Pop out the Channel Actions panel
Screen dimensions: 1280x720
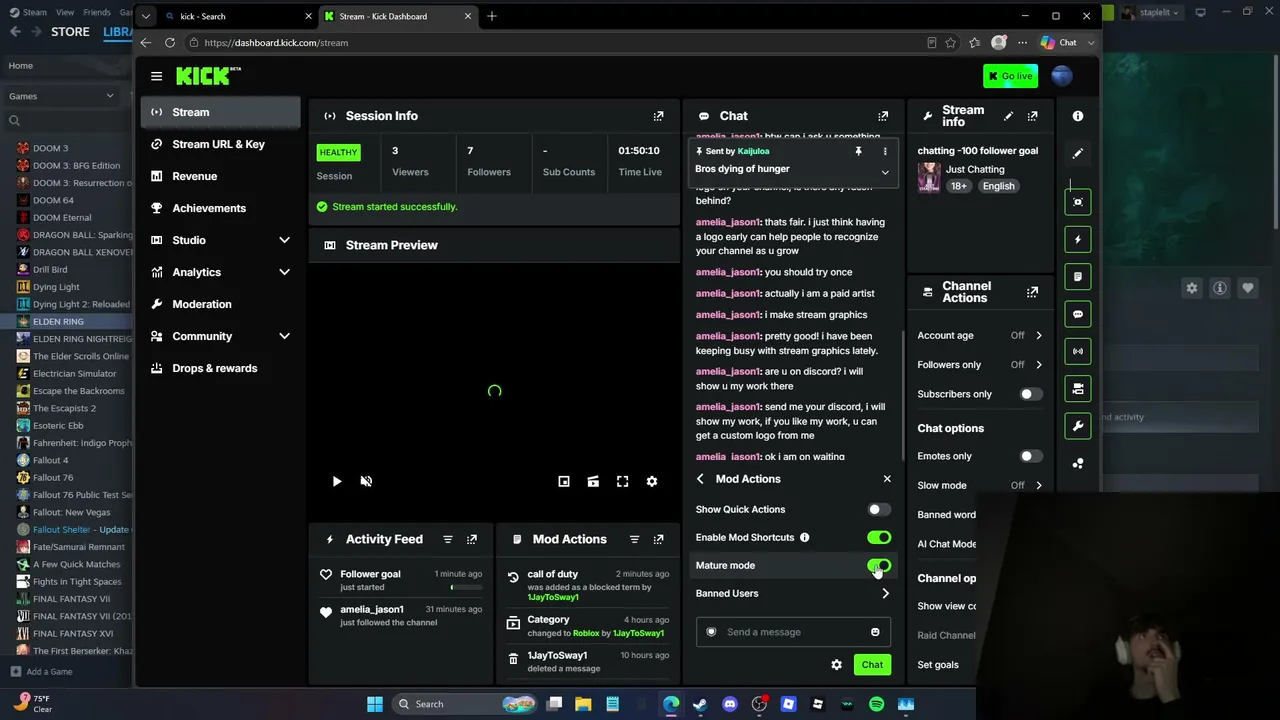pos(1032,292)
